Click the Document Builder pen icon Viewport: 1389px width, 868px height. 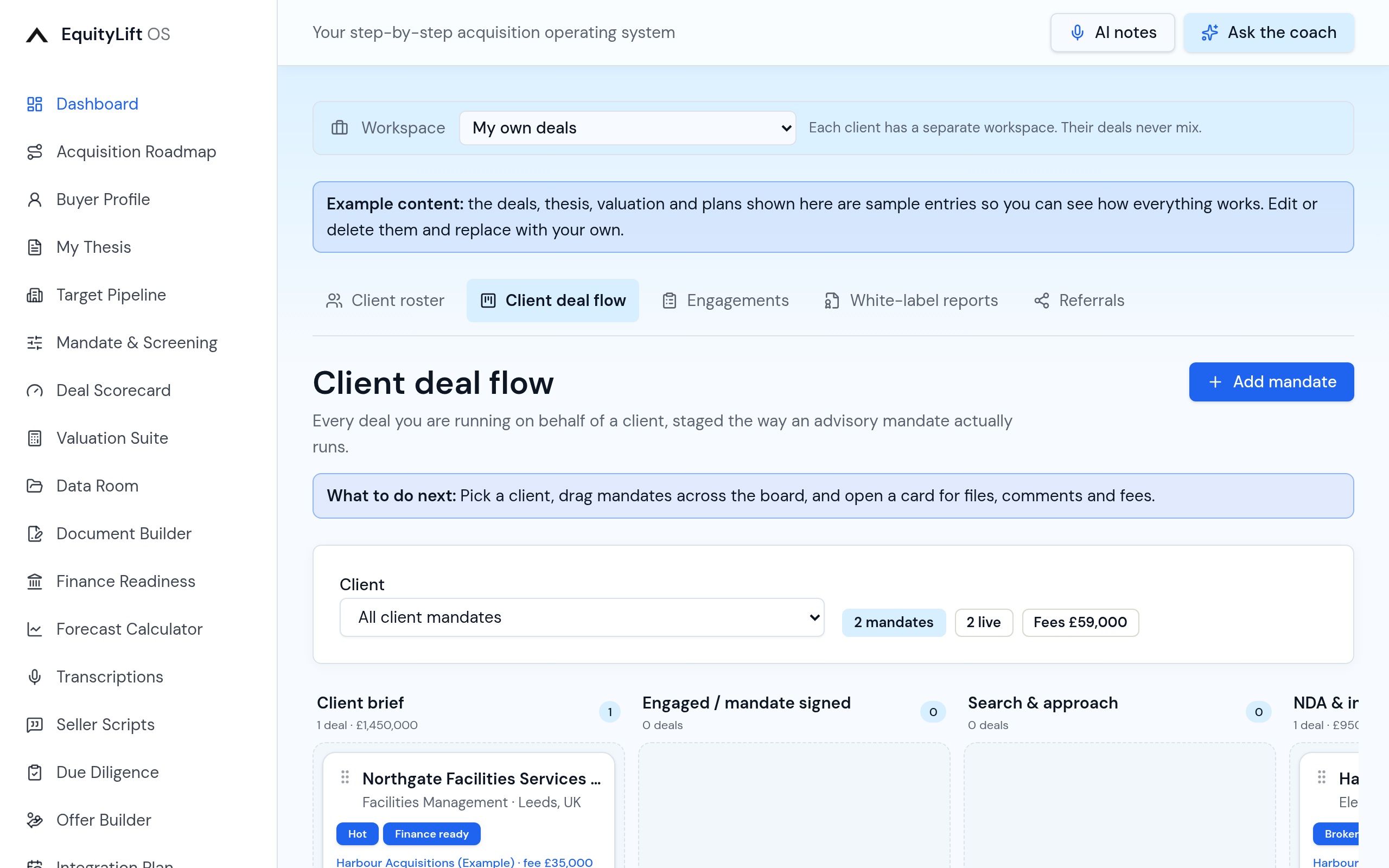click(34, 533)
